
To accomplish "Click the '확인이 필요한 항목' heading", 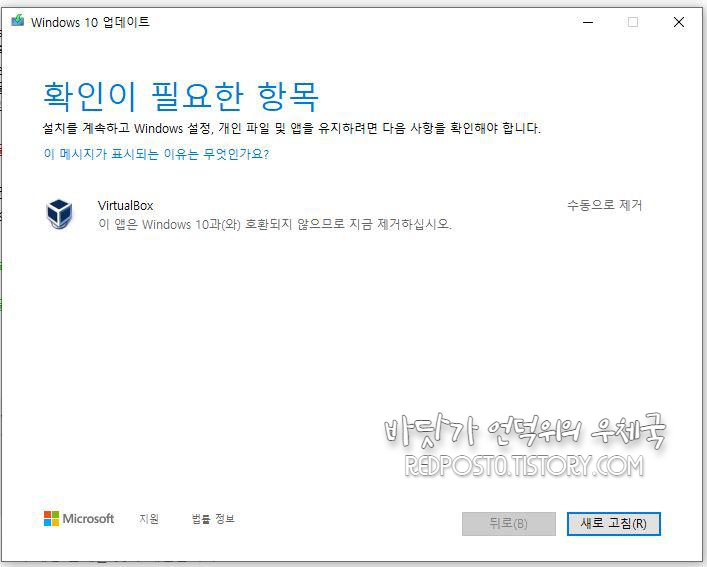I will [181, 96].
